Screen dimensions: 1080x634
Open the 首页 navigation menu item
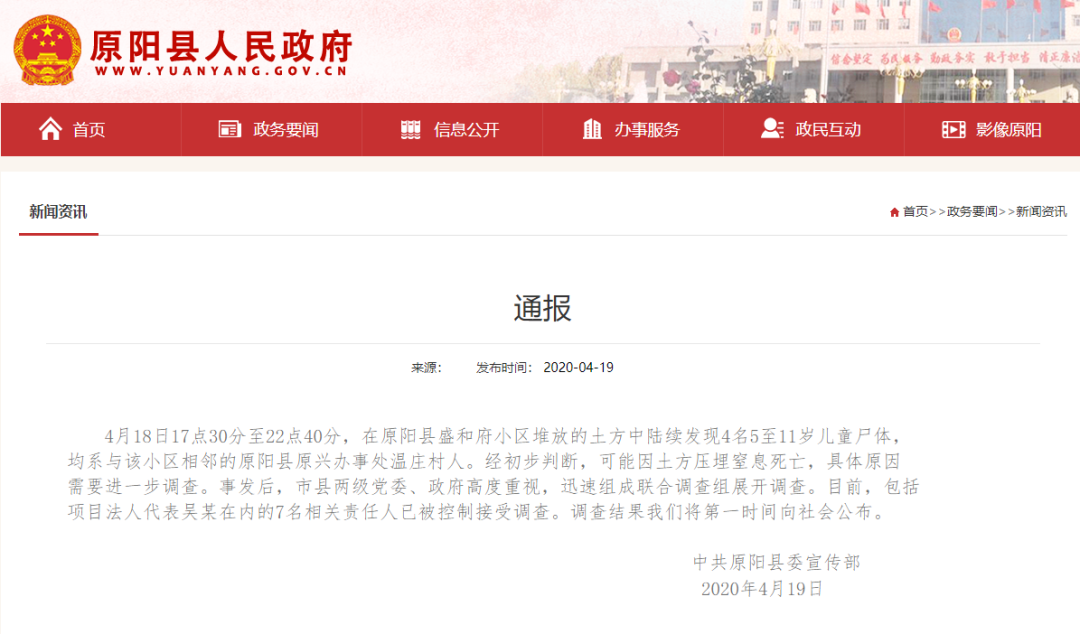(91, 129)
